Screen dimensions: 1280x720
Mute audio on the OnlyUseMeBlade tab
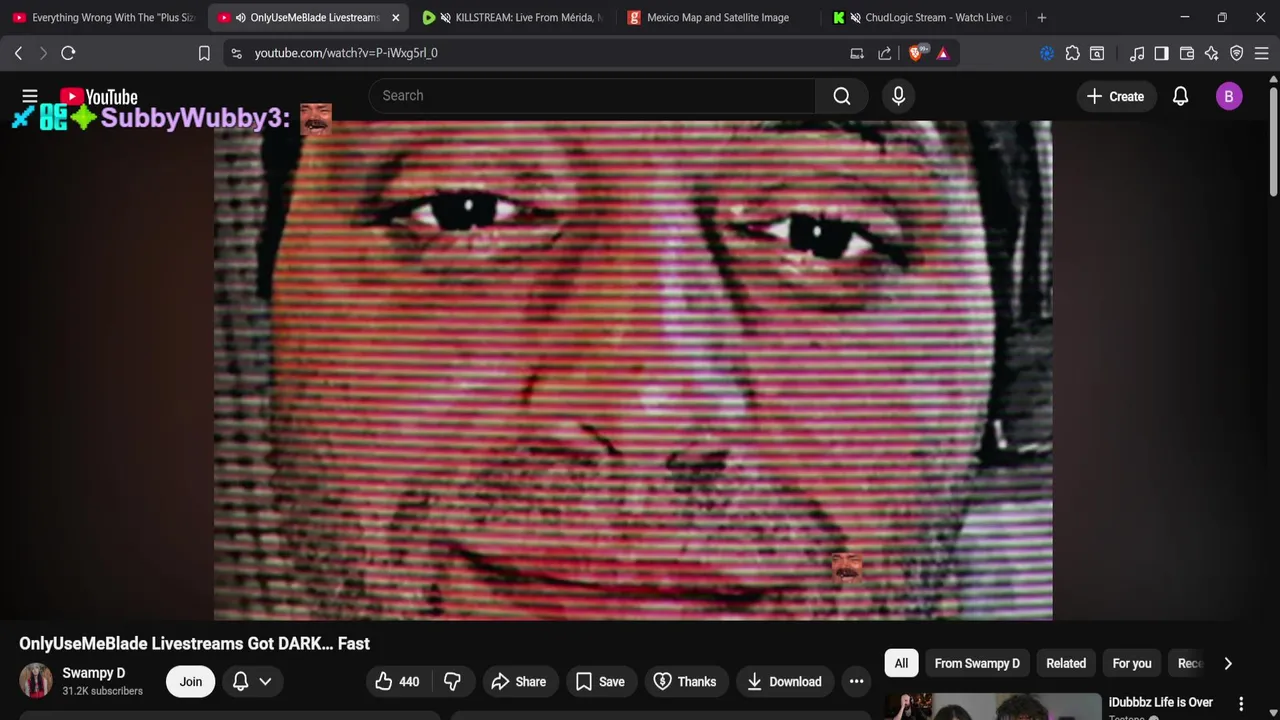pyautogui.click(x=240, y=17)
